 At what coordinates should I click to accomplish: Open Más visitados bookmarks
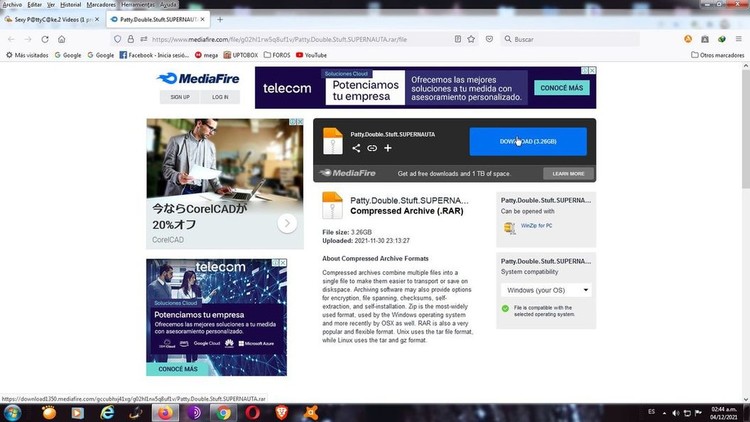[x=27, y=55]
